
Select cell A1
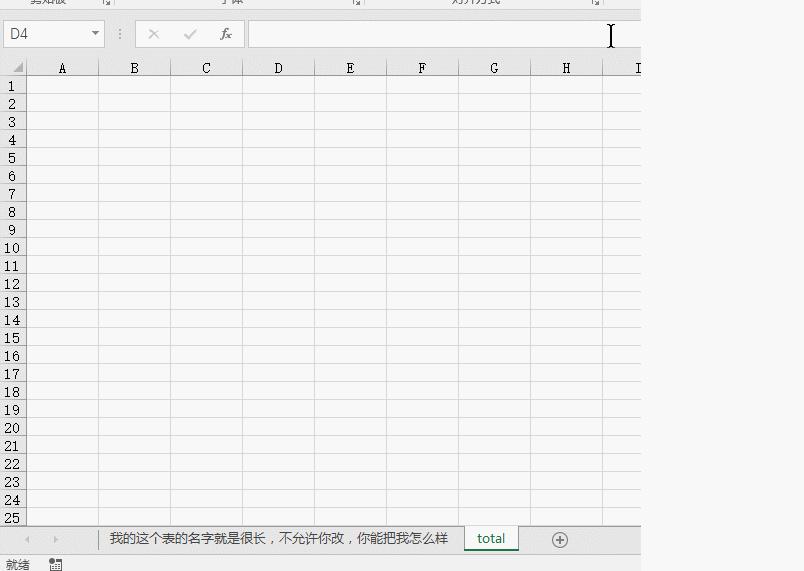63,86
